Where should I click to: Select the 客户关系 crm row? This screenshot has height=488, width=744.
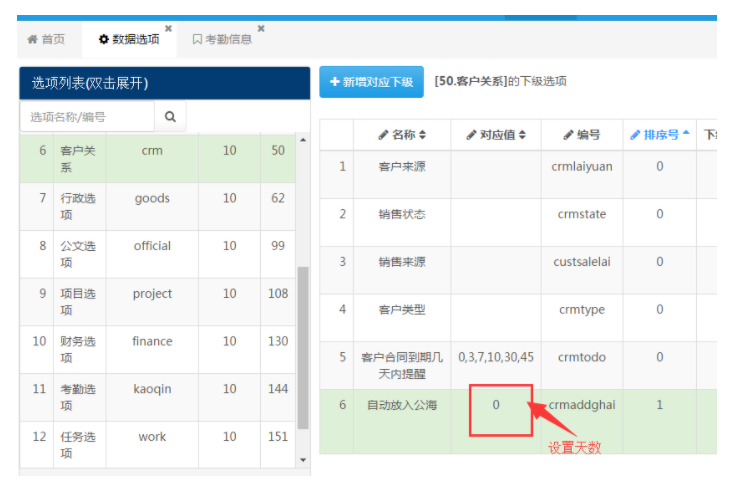pyautogui.click(x=158, y=159)
